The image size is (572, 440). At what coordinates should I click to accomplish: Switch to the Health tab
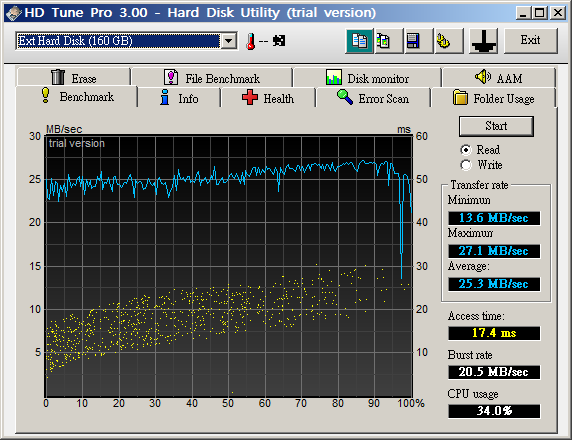(268, 98)
